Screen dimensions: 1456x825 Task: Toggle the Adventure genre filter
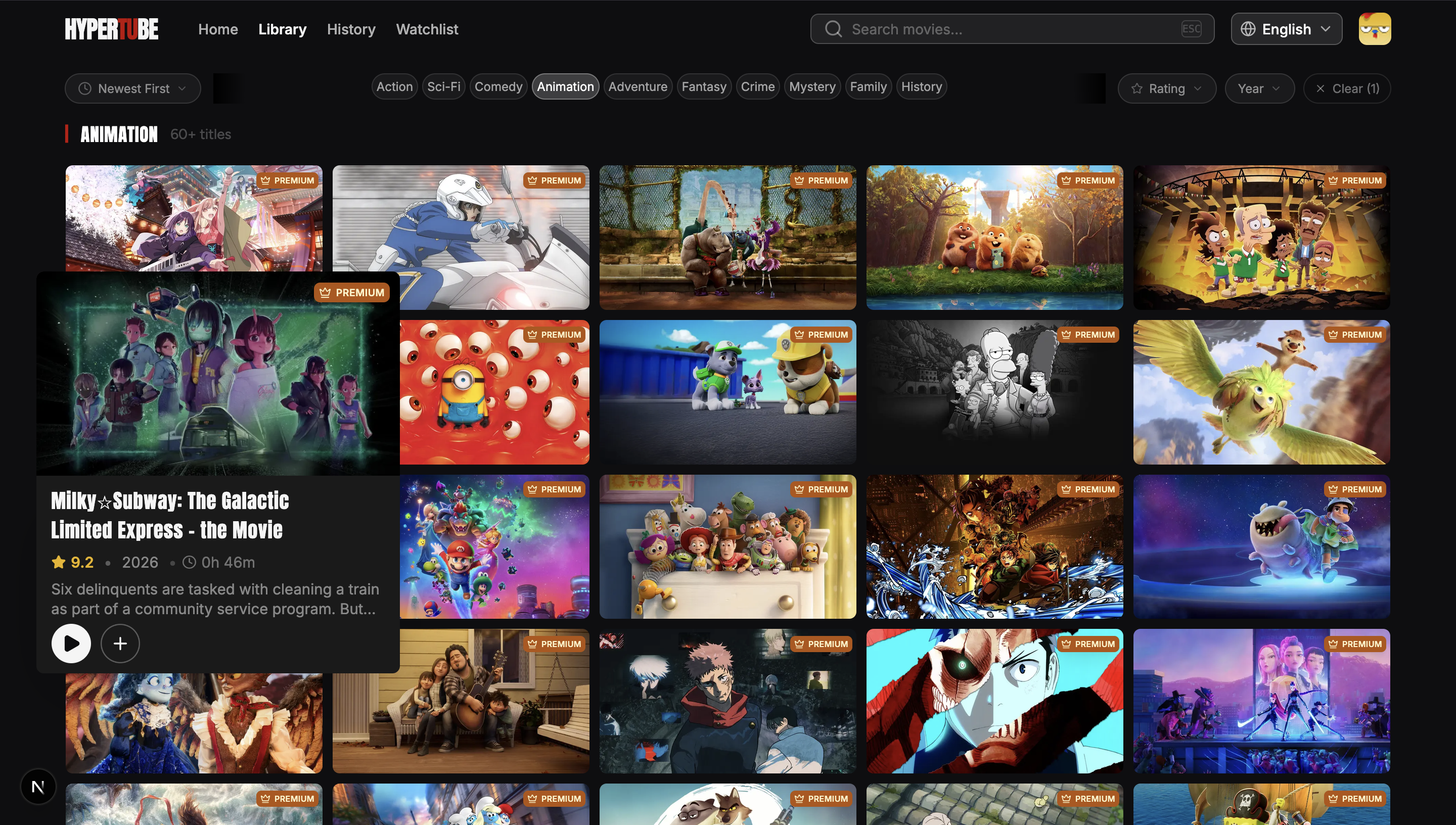pos(638,86)
